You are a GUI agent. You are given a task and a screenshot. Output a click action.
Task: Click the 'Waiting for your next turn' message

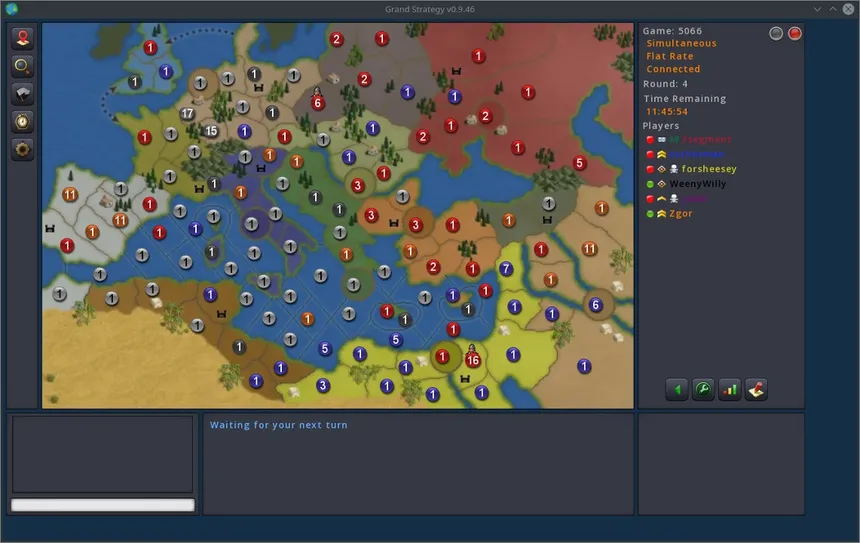point(279,425)
